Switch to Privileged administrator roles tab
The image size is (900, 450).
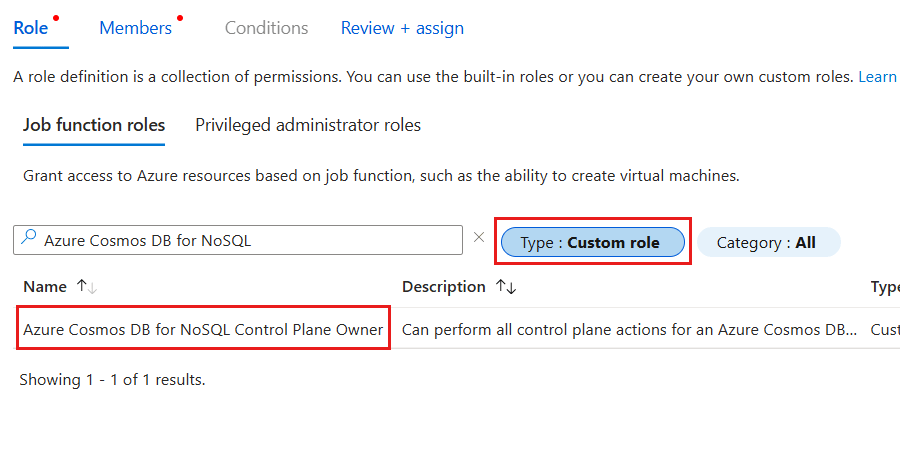(308, 125)
